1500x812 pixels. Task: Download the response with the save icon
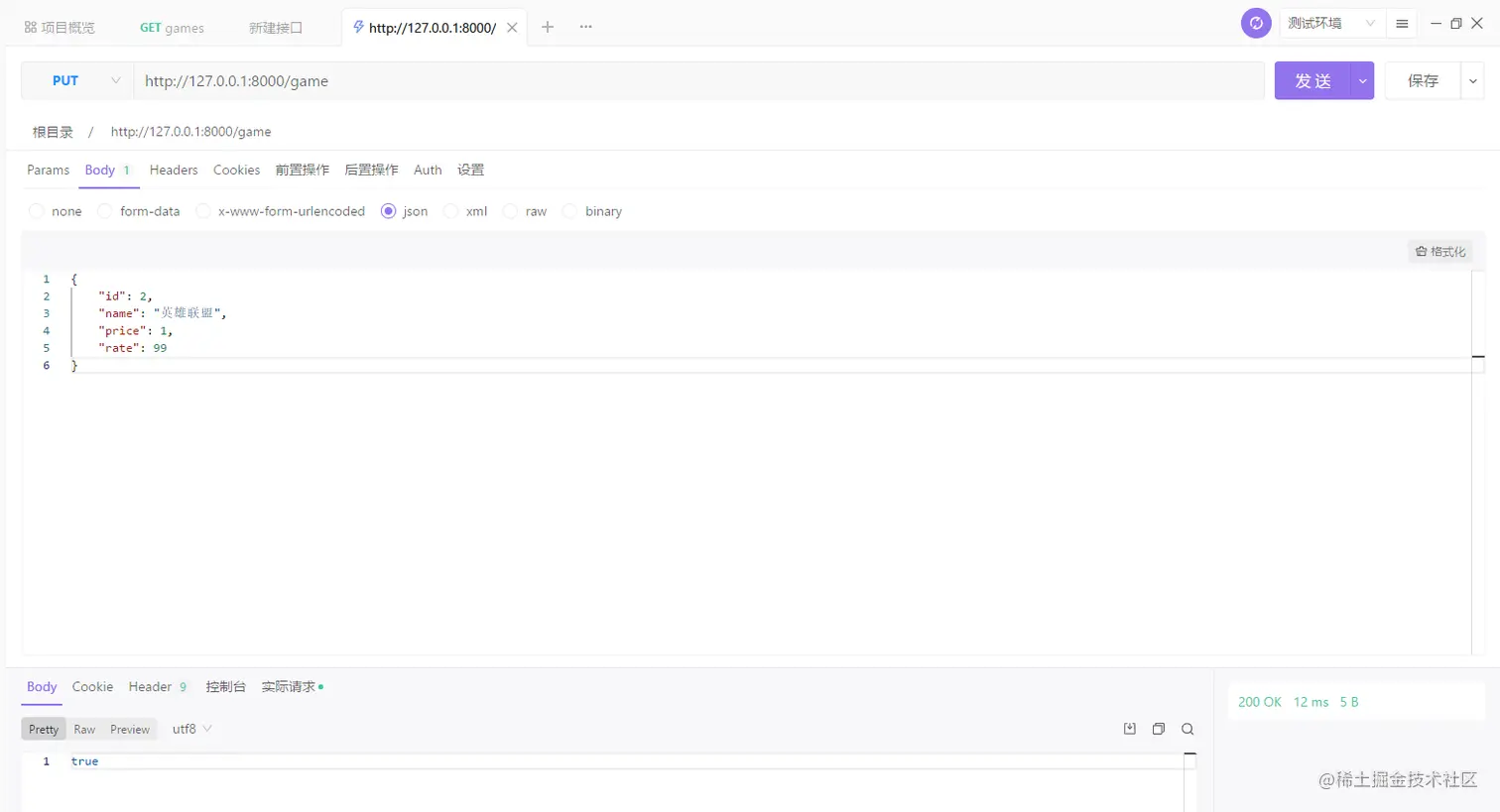1130,729
